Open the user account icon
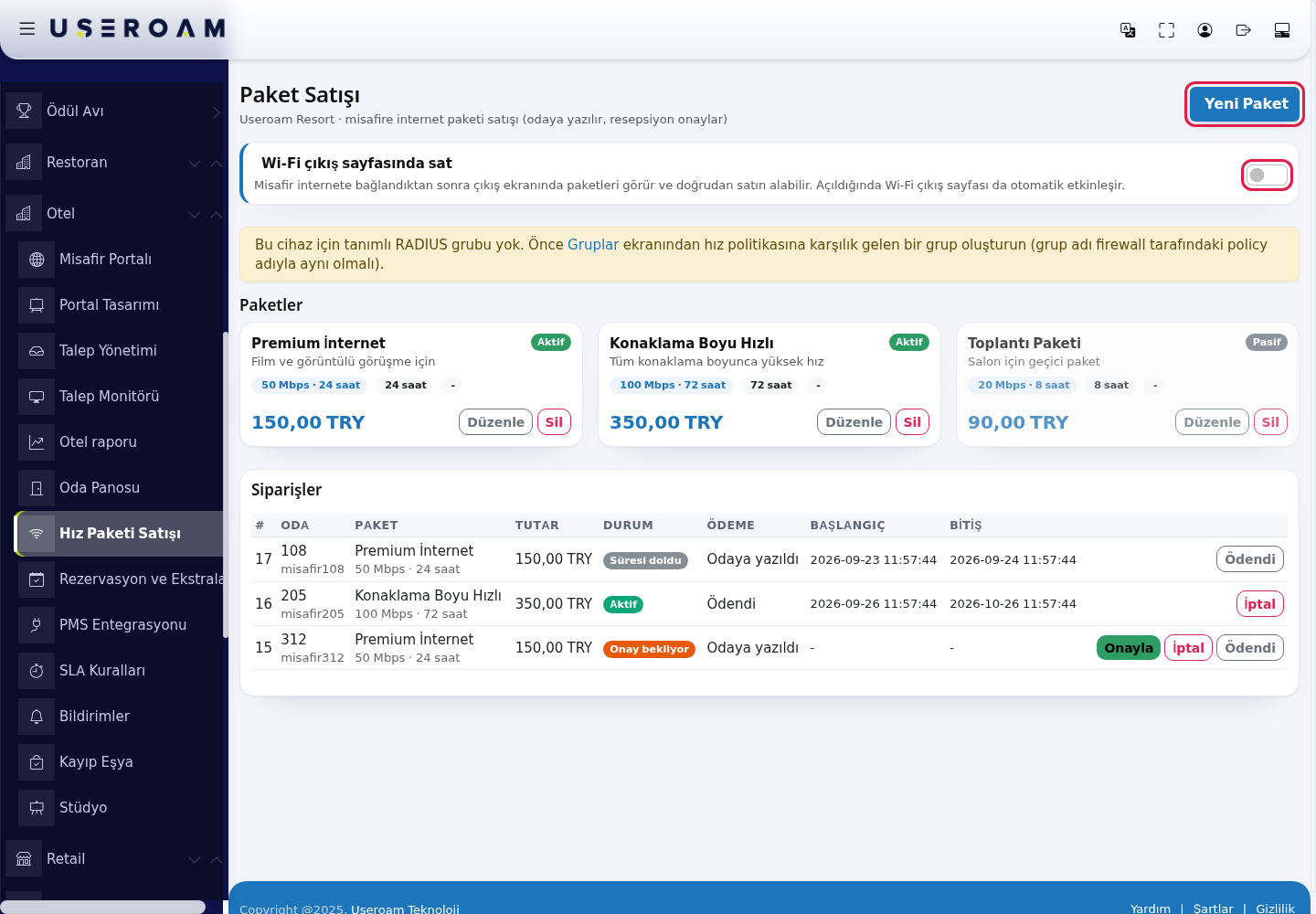 (x=1205, y=30)
